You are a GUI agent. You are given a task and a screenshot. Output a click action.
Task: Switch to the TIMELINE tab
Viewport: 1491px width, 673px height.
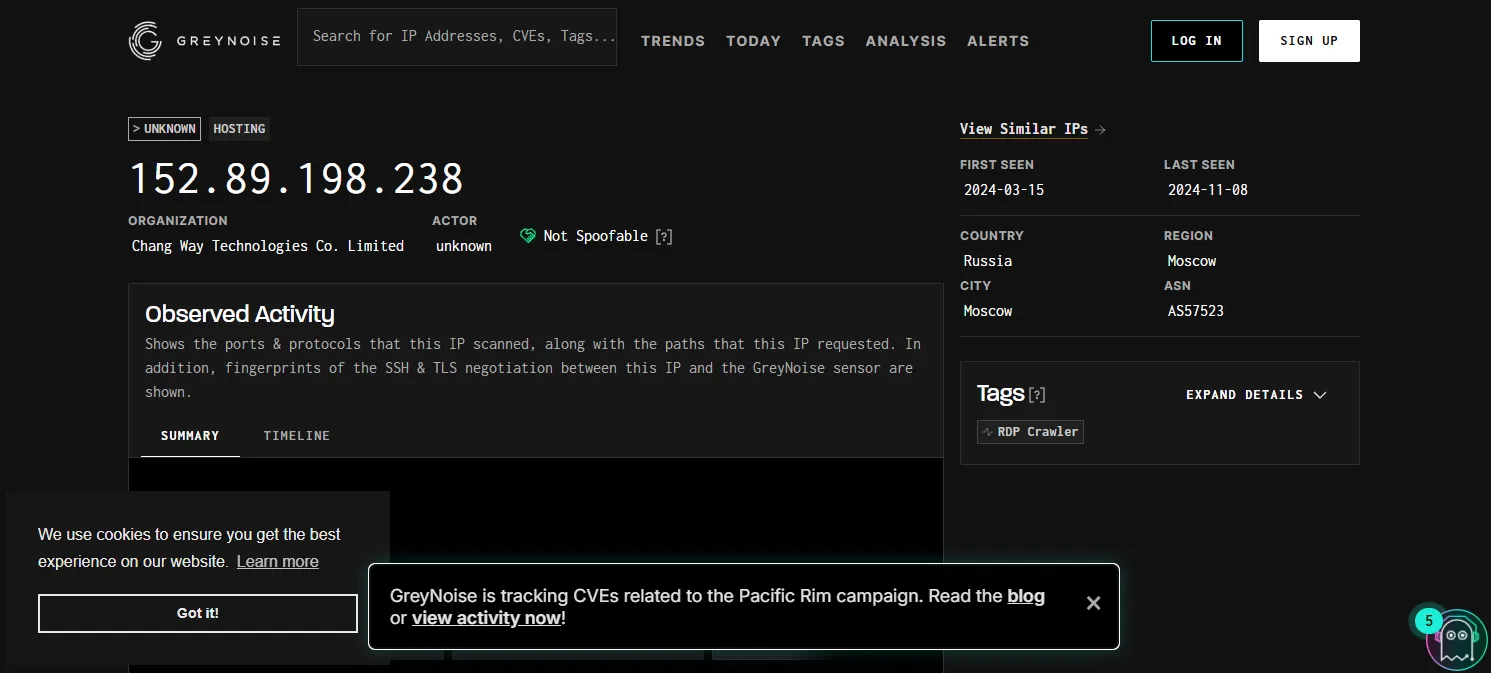point(296,436)
